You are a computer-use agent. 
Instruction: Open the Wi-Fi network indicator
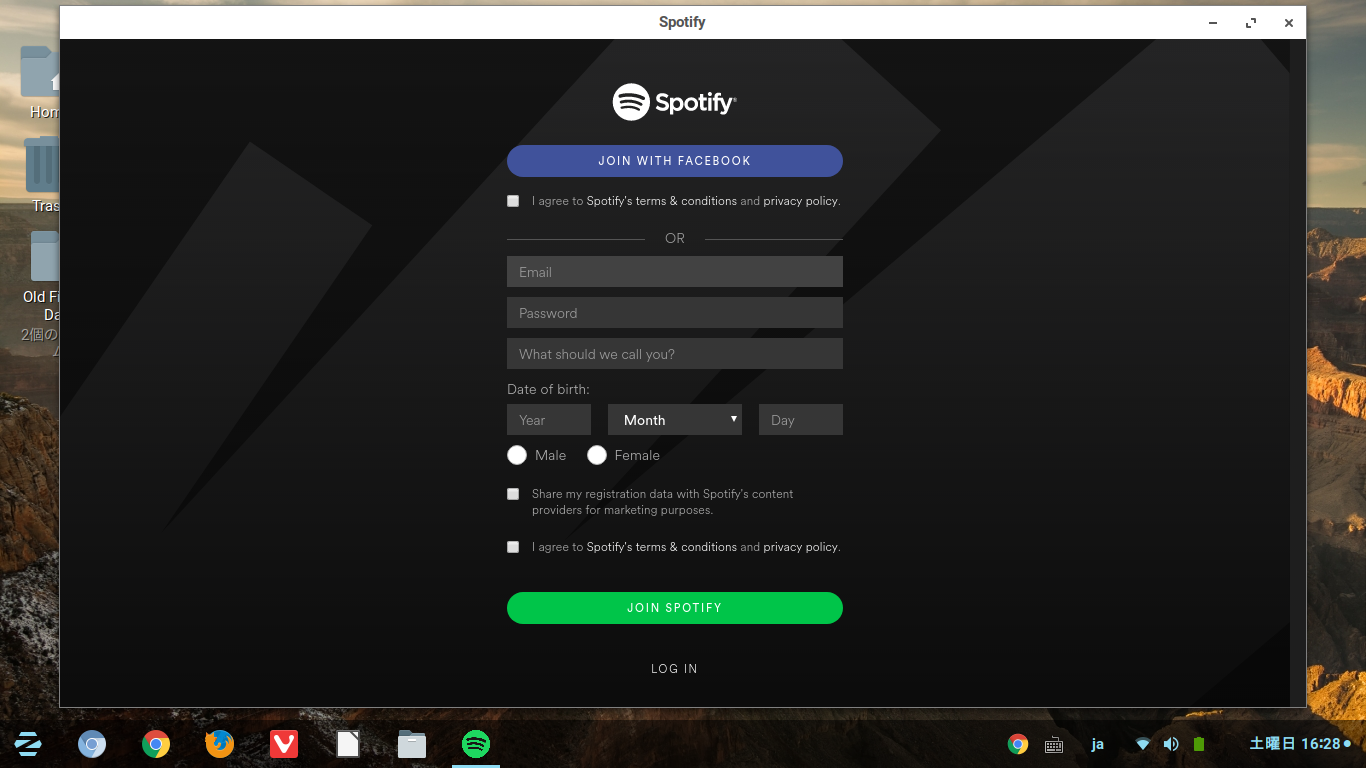[x=1143, y=744]
